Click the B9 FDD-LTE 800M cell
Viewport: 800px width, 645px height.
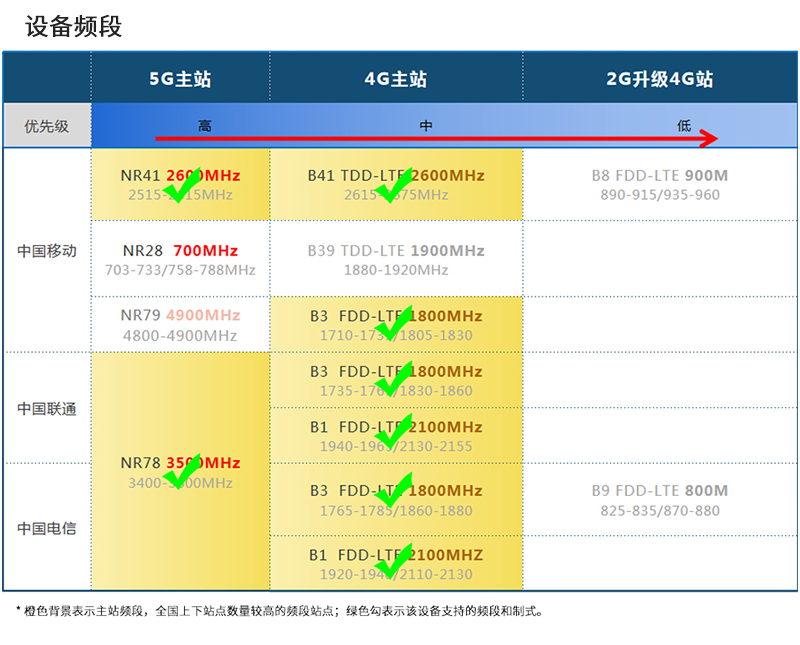659,500
